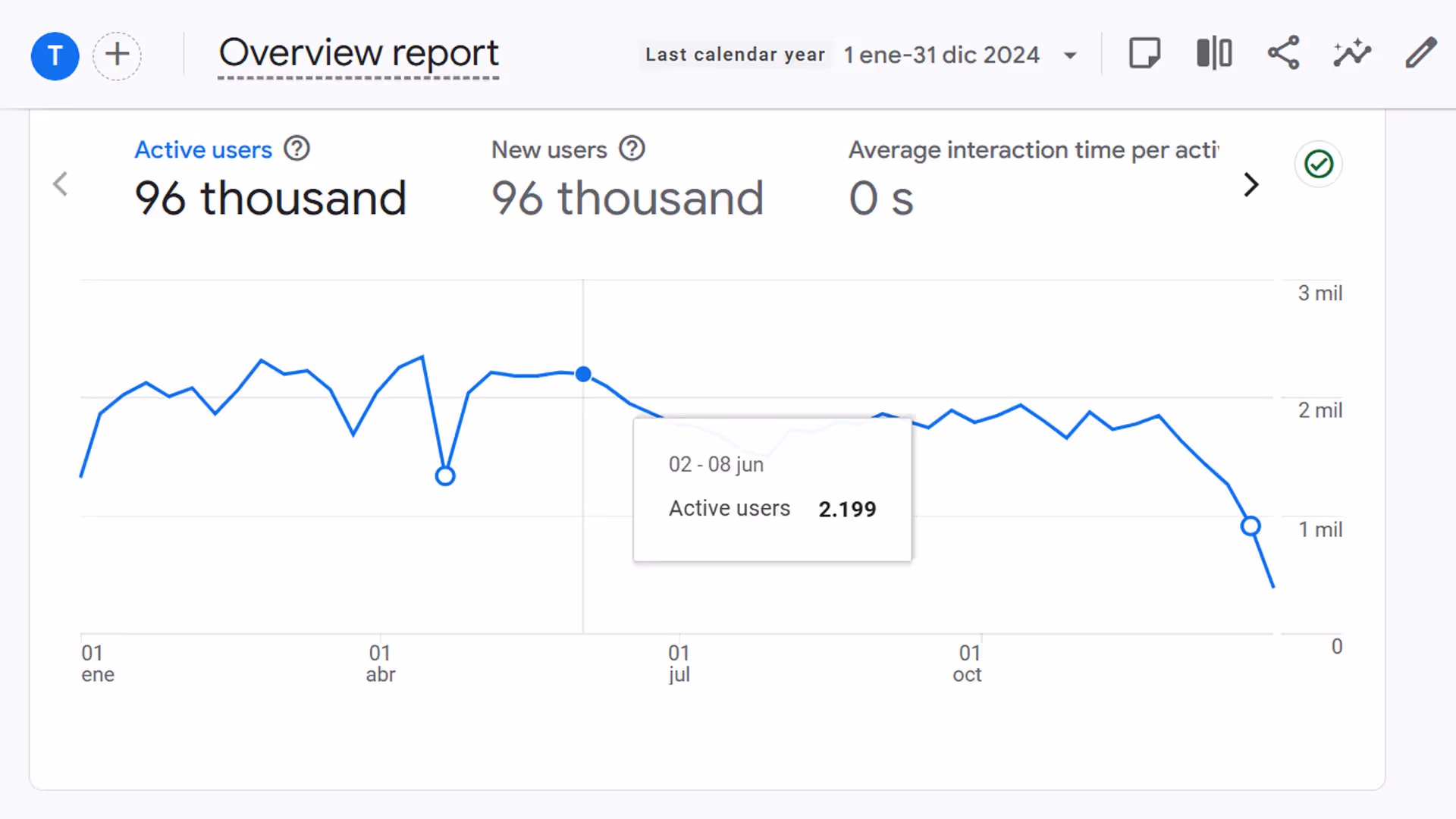This screenshot has width=1456, height=819.
Task: Open Active users metric details link
Action: coord(203,149)
